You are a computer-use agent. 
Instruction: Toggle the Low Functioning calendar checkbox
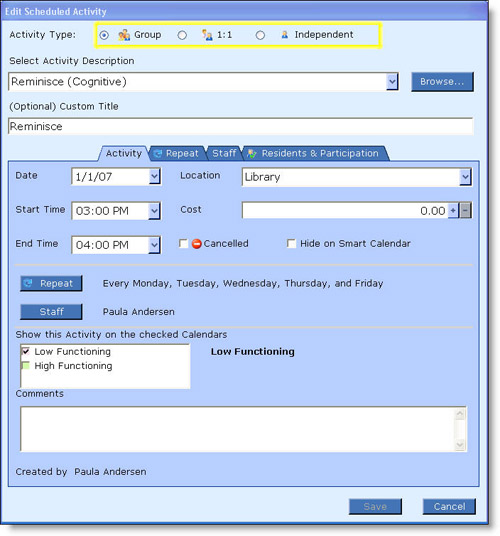tap(26, 351)
